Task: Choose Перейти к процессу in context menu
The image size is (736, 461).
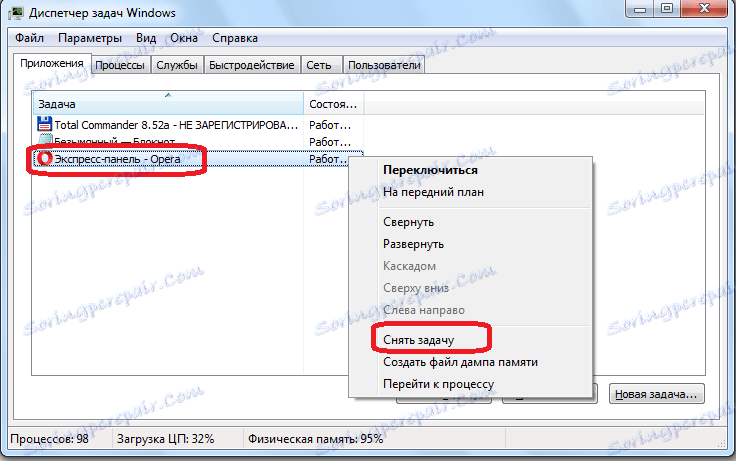Action: (x=438, y=384)
